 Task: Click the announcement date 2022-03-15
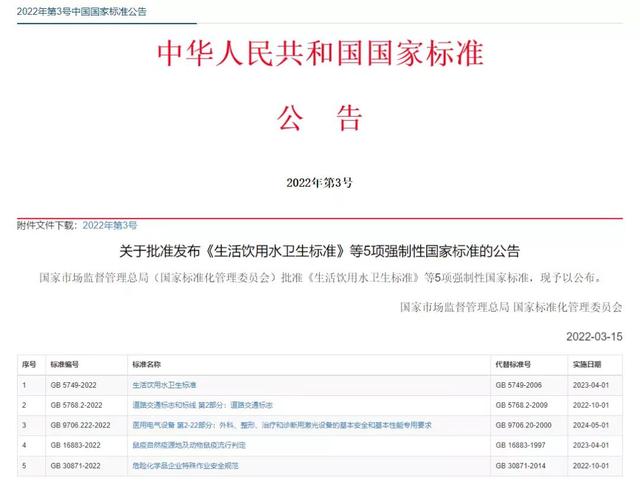click(594, 337)
